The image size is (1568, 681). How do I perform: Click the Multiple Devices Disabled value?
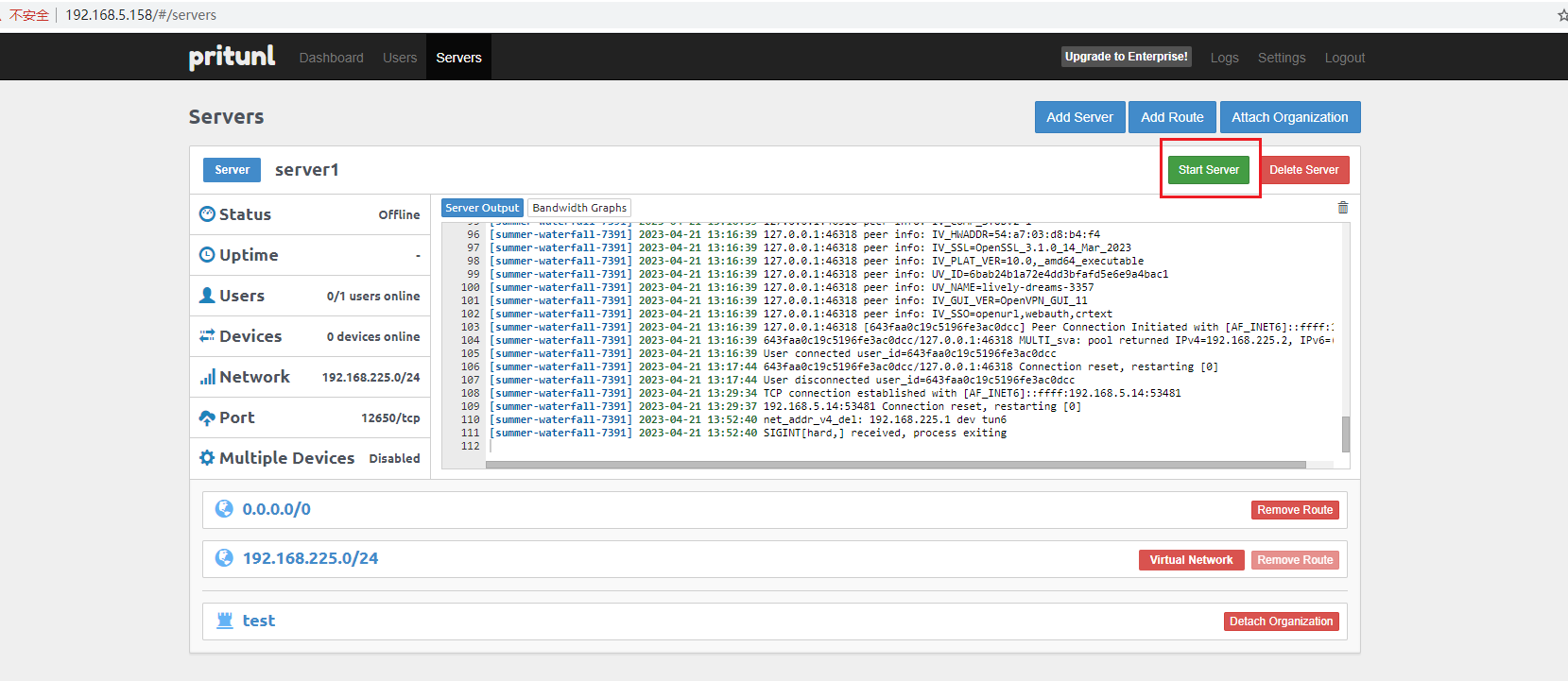[x=394, y=459]
